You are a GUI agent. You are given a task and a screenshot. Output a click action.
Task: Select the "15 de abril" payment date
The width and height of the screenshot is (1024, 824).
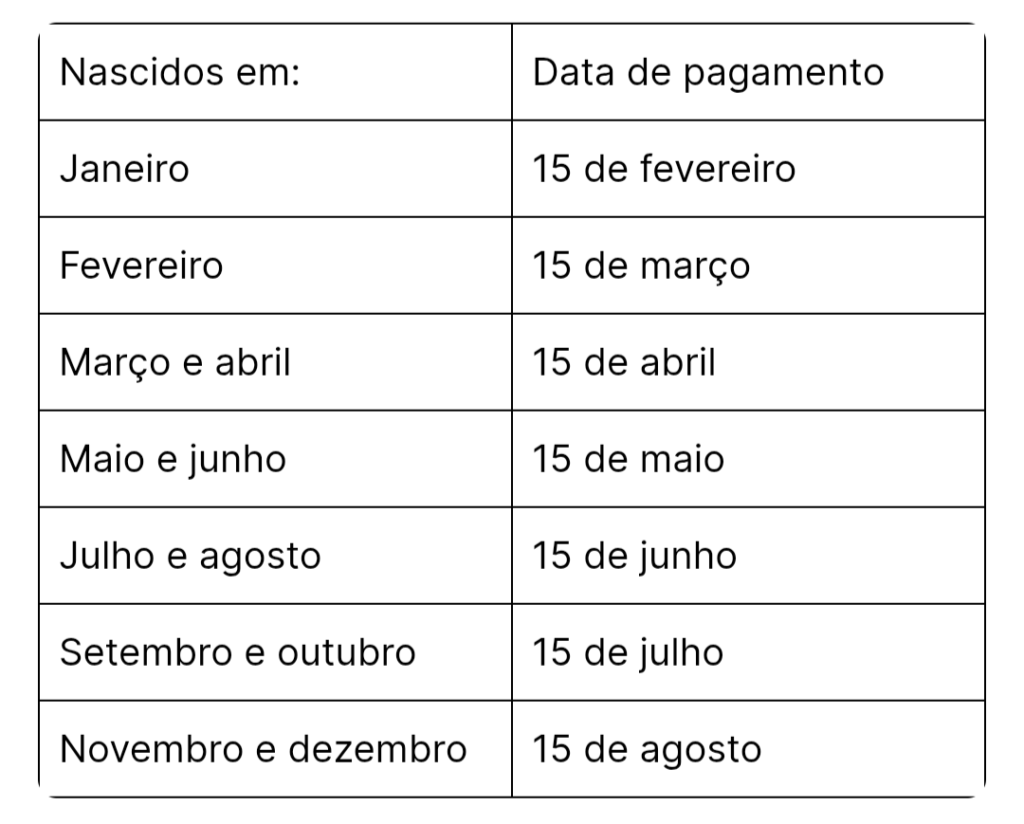624,362
